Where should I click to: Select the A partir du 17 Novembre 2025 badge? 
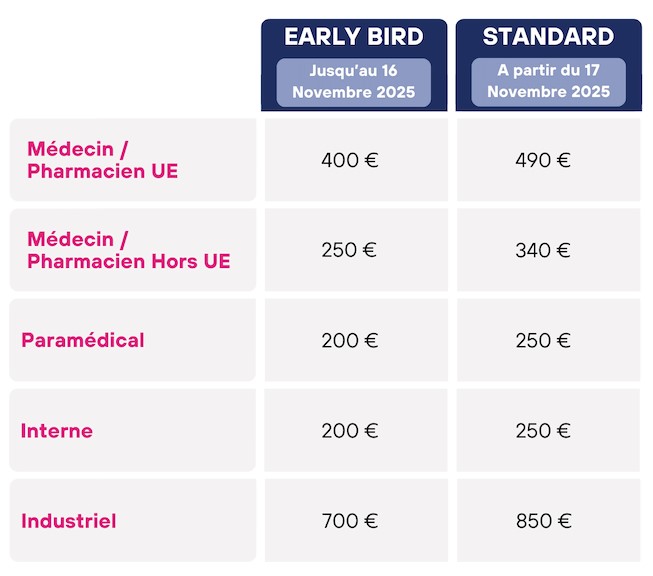pyautogui.click(x=548, y=82)
